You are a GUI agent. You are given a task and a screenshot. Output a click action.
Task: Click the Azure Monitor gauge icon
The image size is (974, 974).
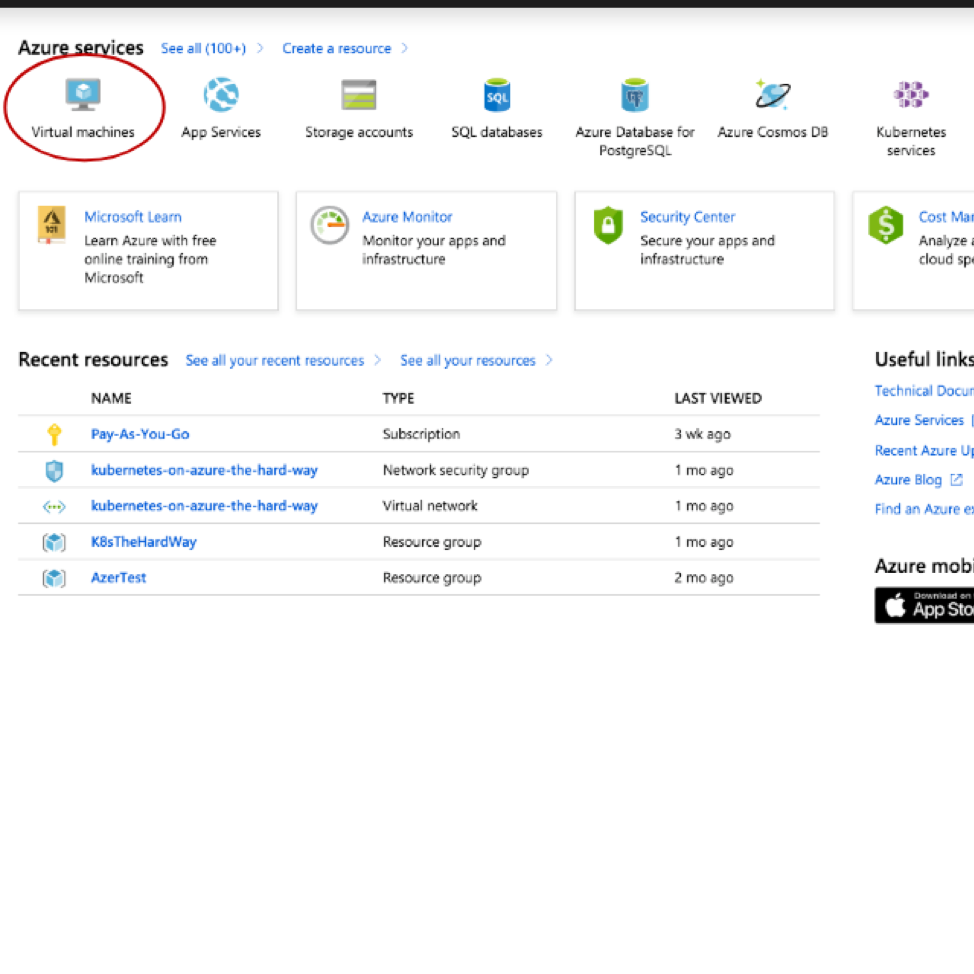[x=329, y=226]
